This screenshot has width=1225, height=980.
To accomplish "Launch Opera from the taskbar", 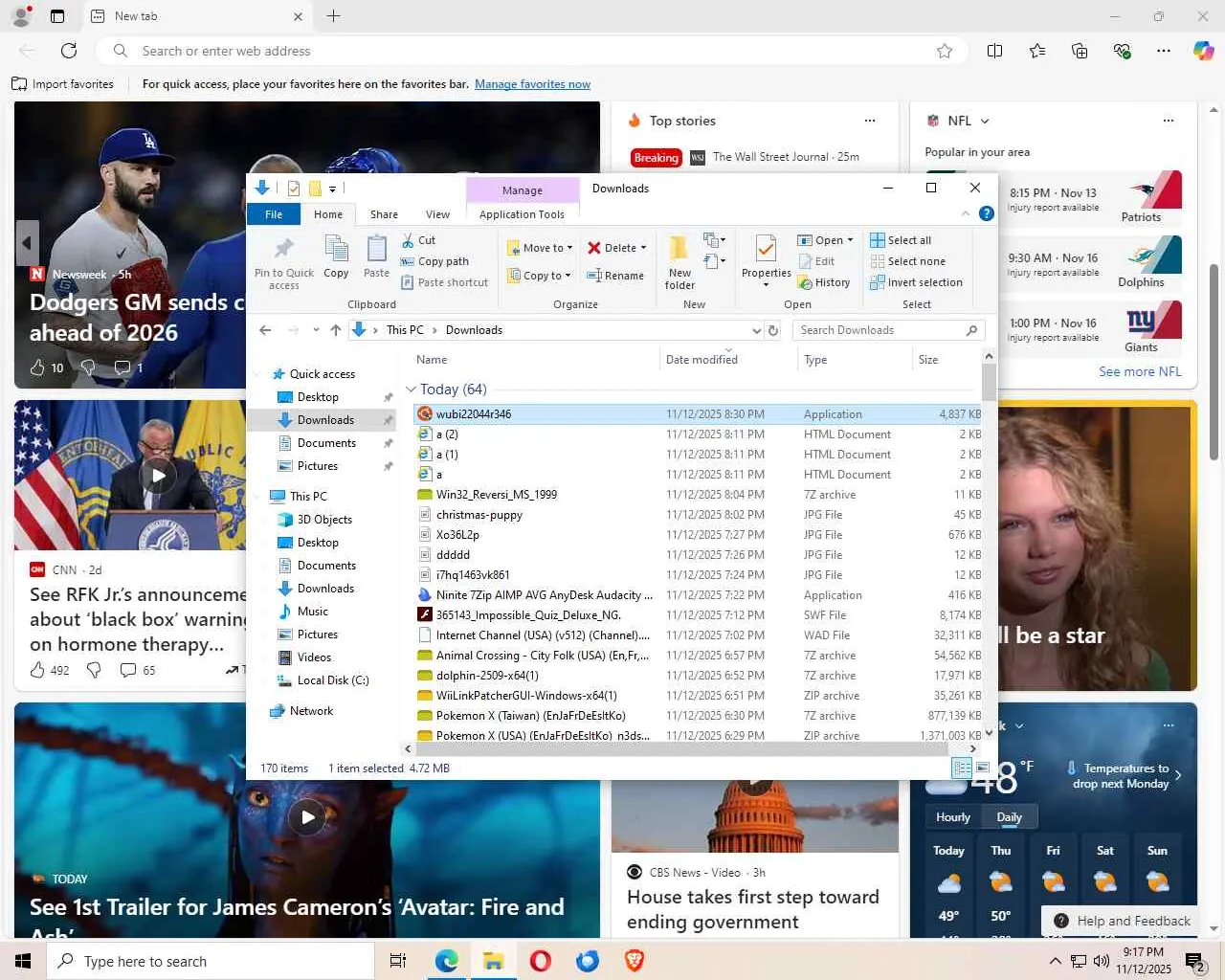I will (x=541, y=961).
